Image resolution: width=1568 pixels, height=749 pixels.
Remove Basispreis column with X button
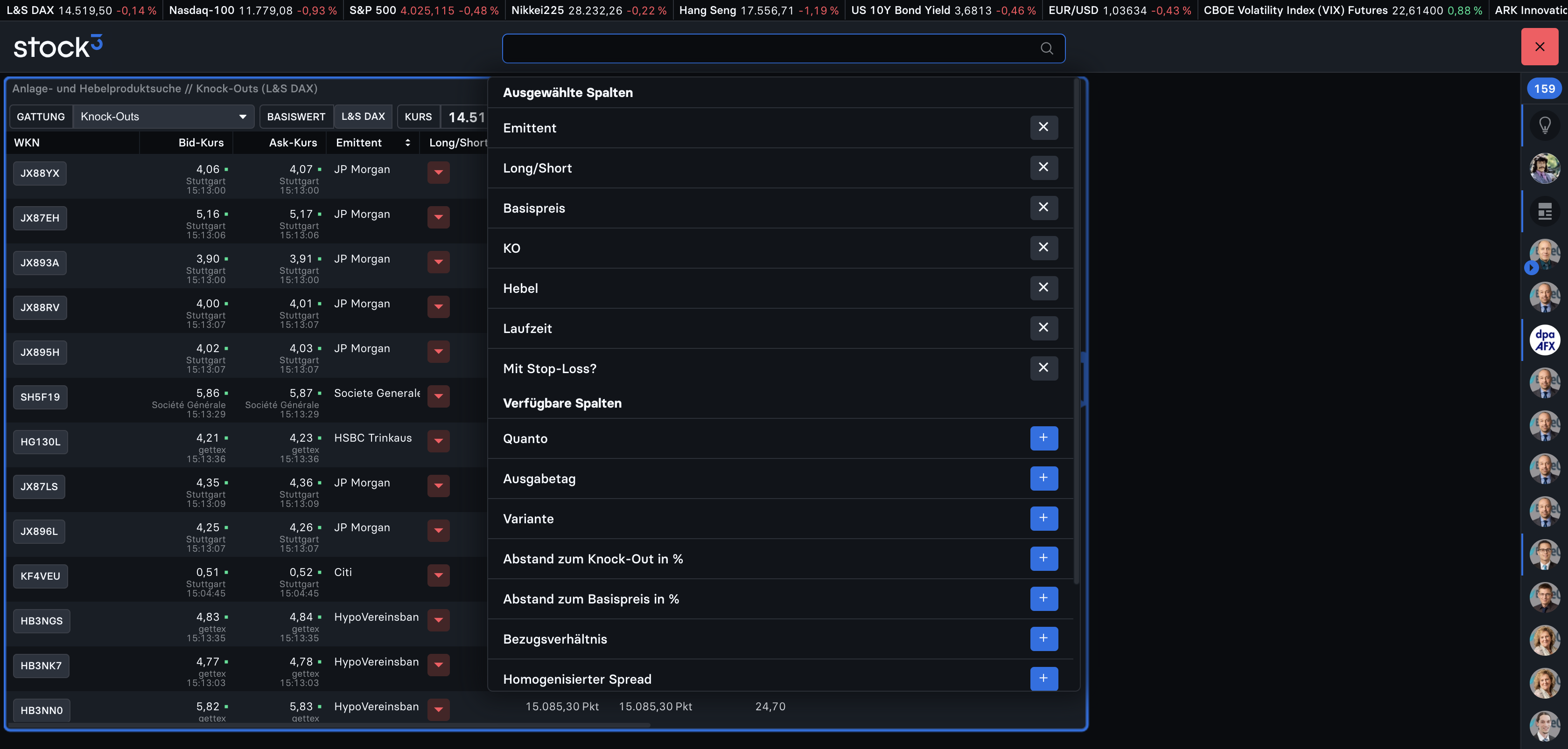(x=1043, y=208)
